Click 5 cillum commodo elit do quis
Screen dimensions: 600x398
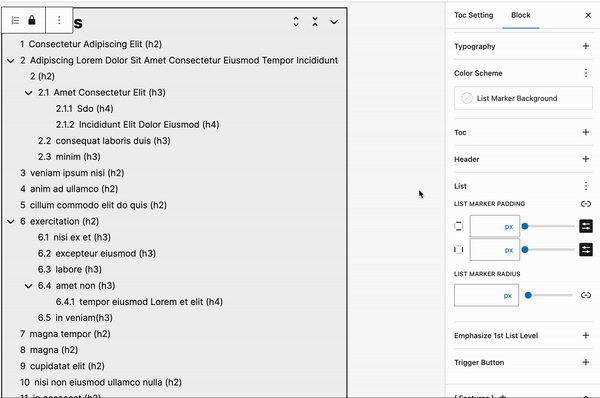coord(93,205)
